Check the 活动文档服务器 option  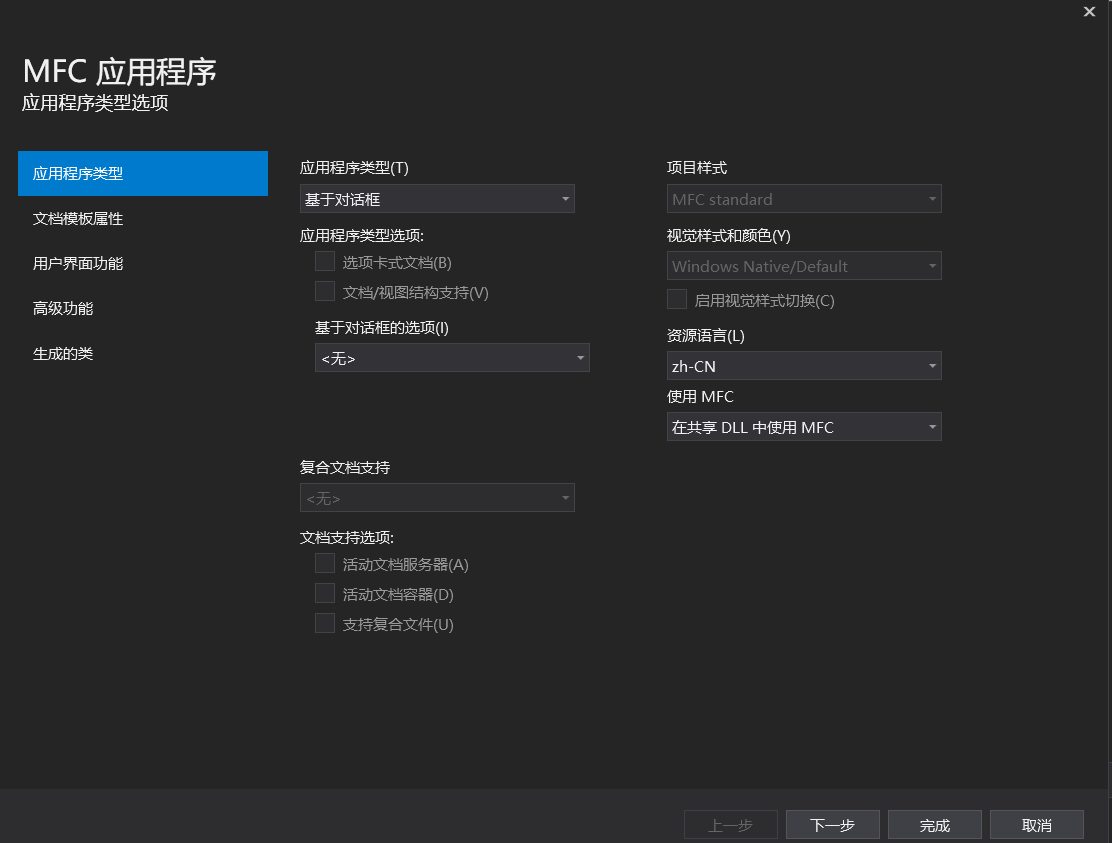[324, 563]
